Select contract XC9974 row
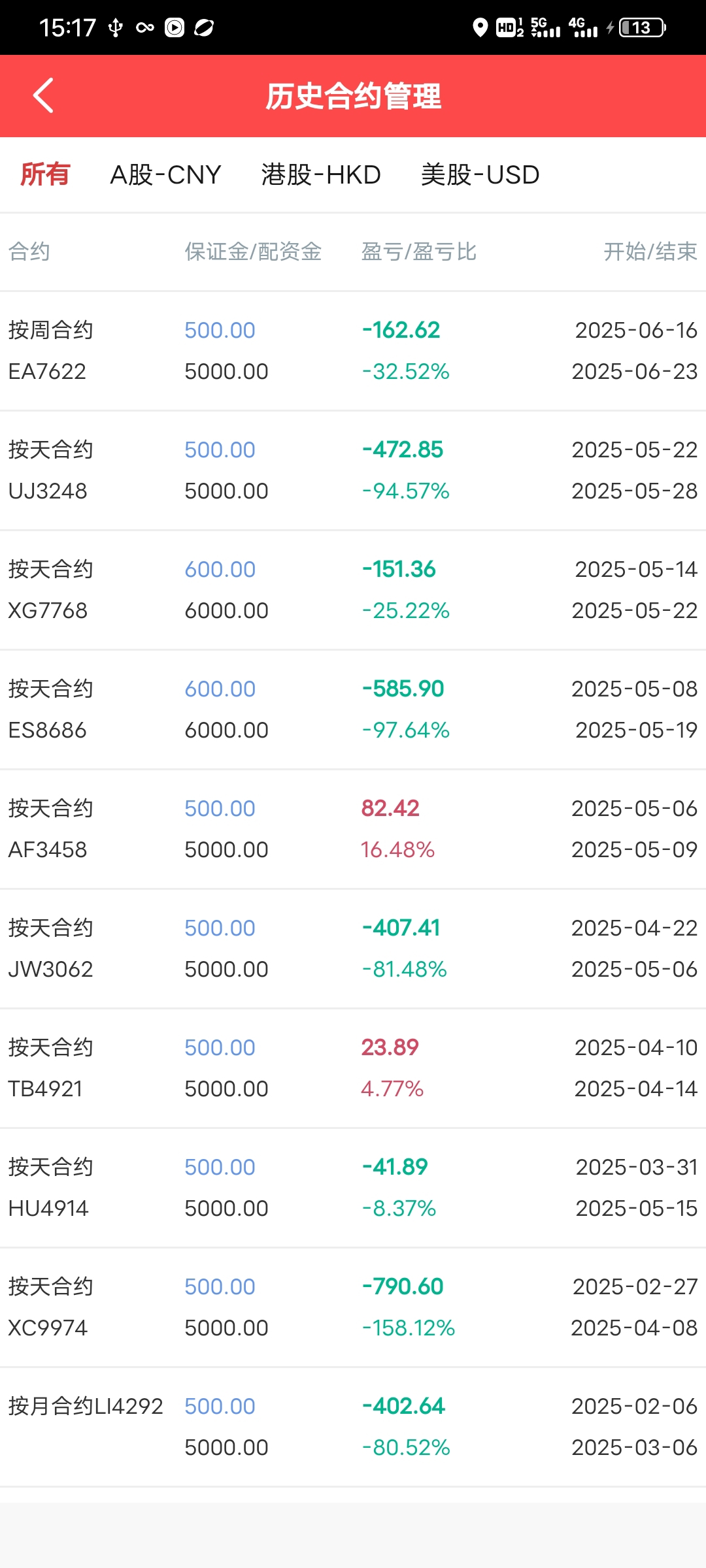The image size is (706, 1568). [x=353, y=1307]
